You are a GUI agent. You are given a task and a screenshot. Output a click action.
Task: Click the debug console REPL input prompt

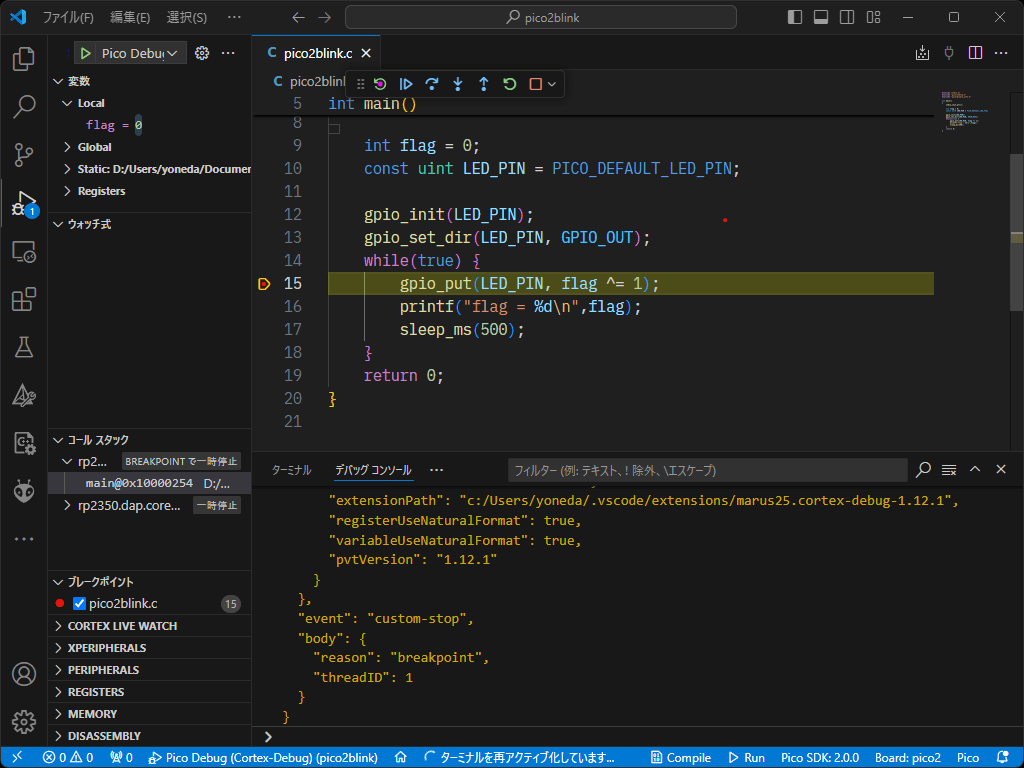coord(637,737)
